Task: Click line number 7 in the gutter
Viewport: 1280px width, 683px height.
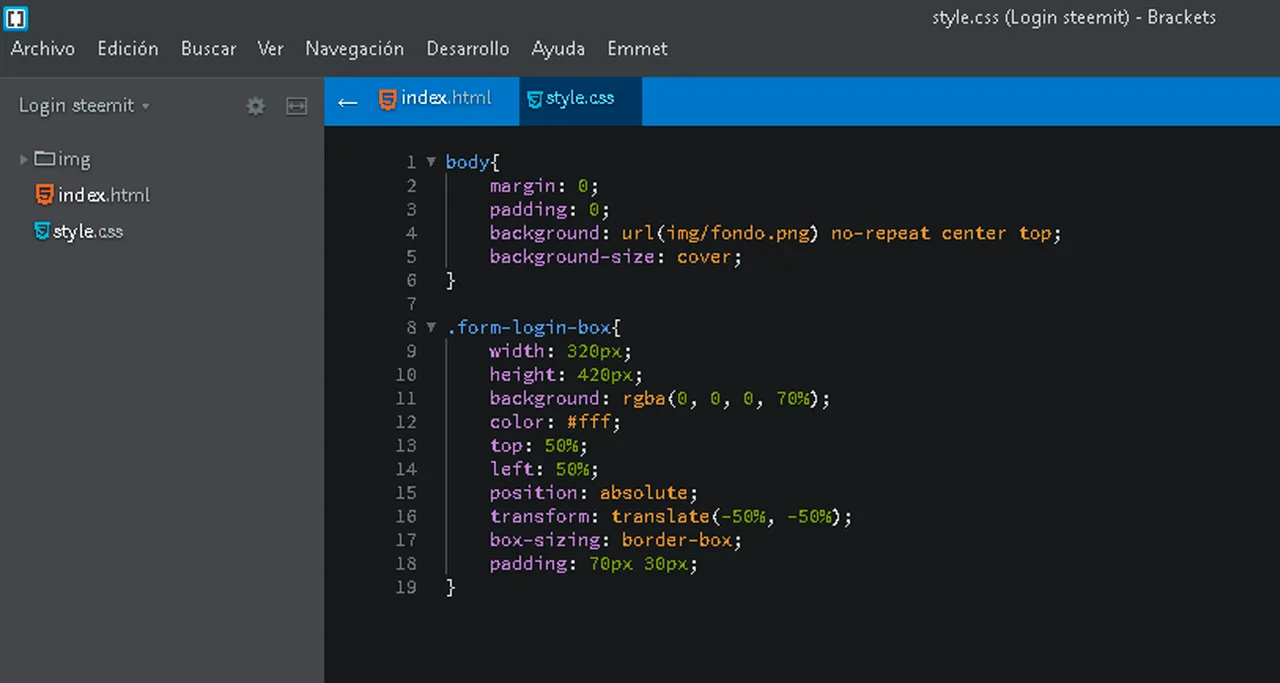Action: pyautogui.click(x=411, y=304)
